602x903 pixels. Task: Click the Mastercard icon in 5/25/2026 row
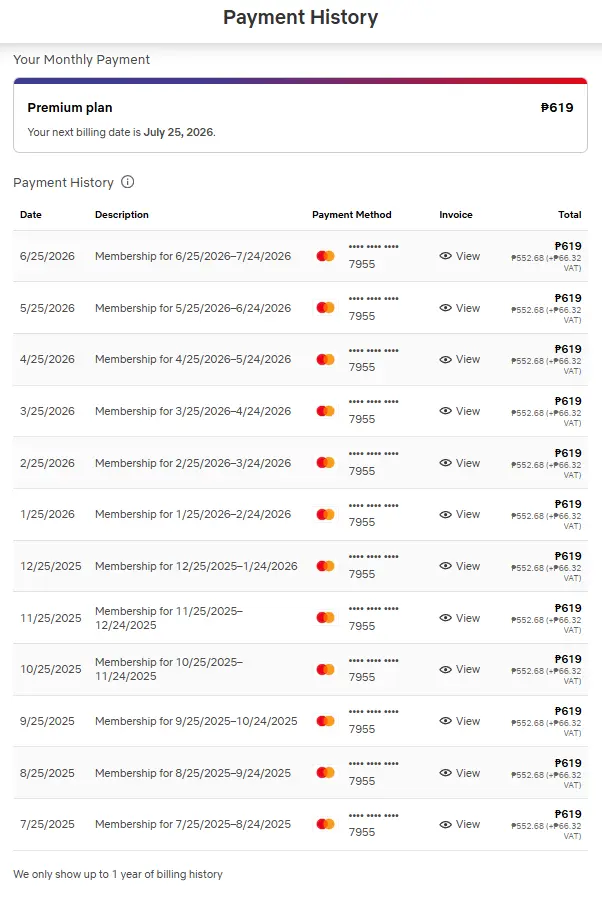[325, 308]
